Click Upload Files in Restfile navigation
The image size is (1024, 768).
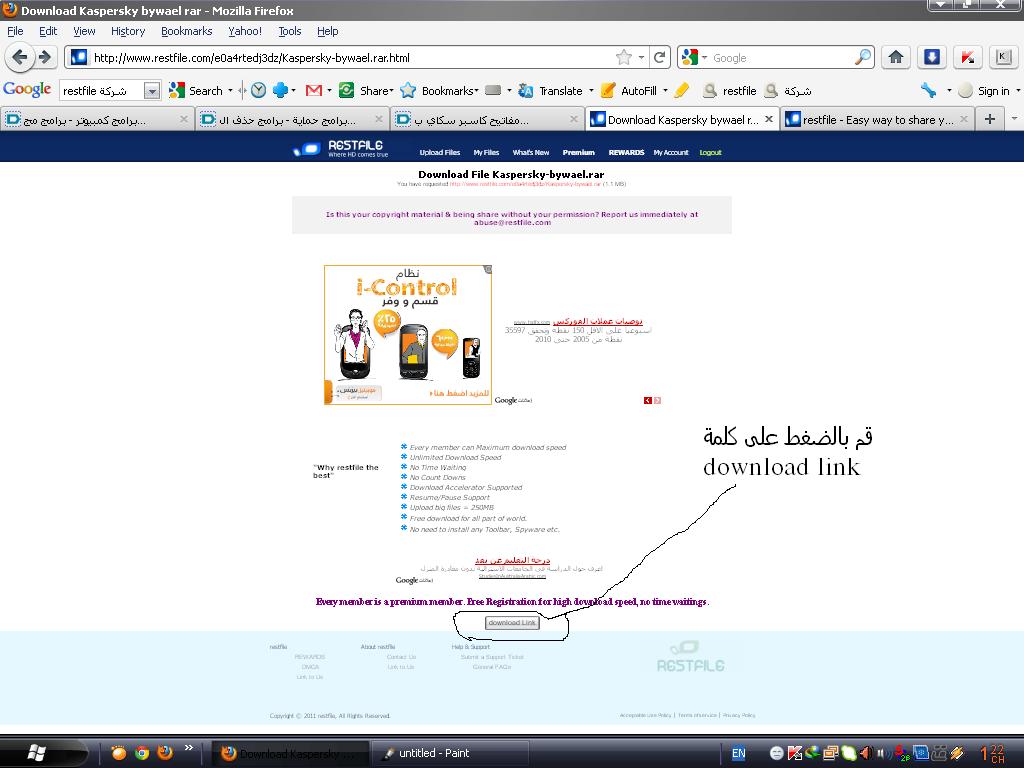pyautogui.click(x=440, y=152)
